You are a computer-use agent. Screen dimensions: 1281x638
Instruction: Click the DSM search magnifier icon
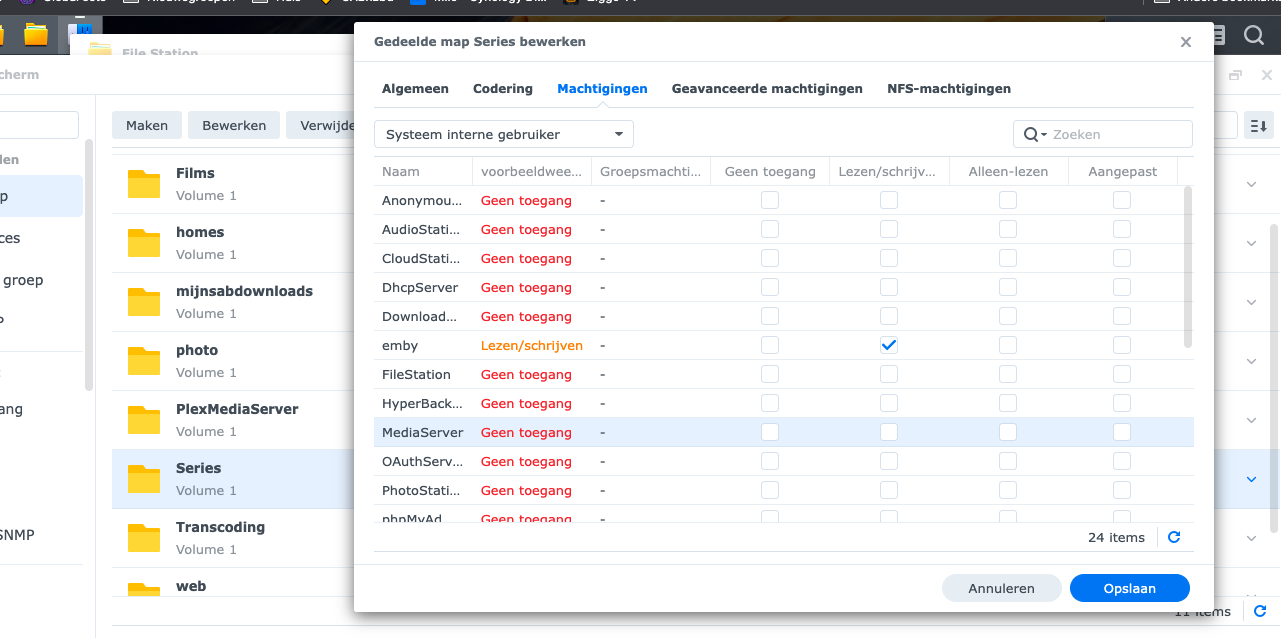(1253, 36)
